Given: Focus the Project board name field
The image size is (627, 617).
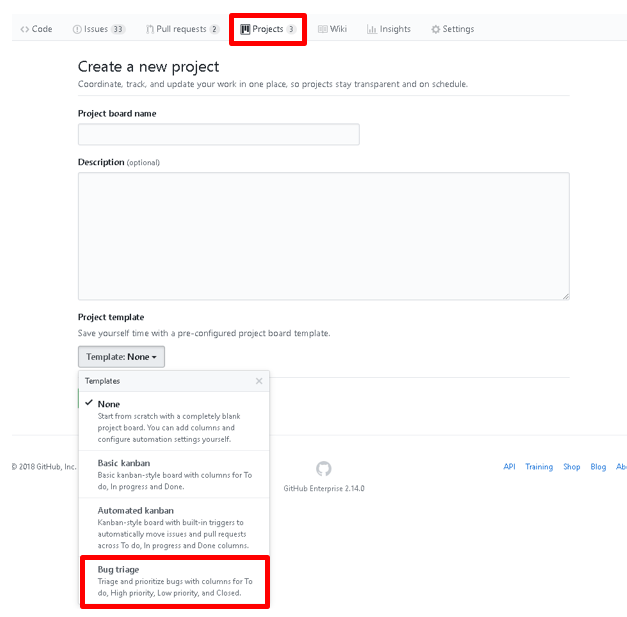Looking at the screenshot, I should pos(219,134).
